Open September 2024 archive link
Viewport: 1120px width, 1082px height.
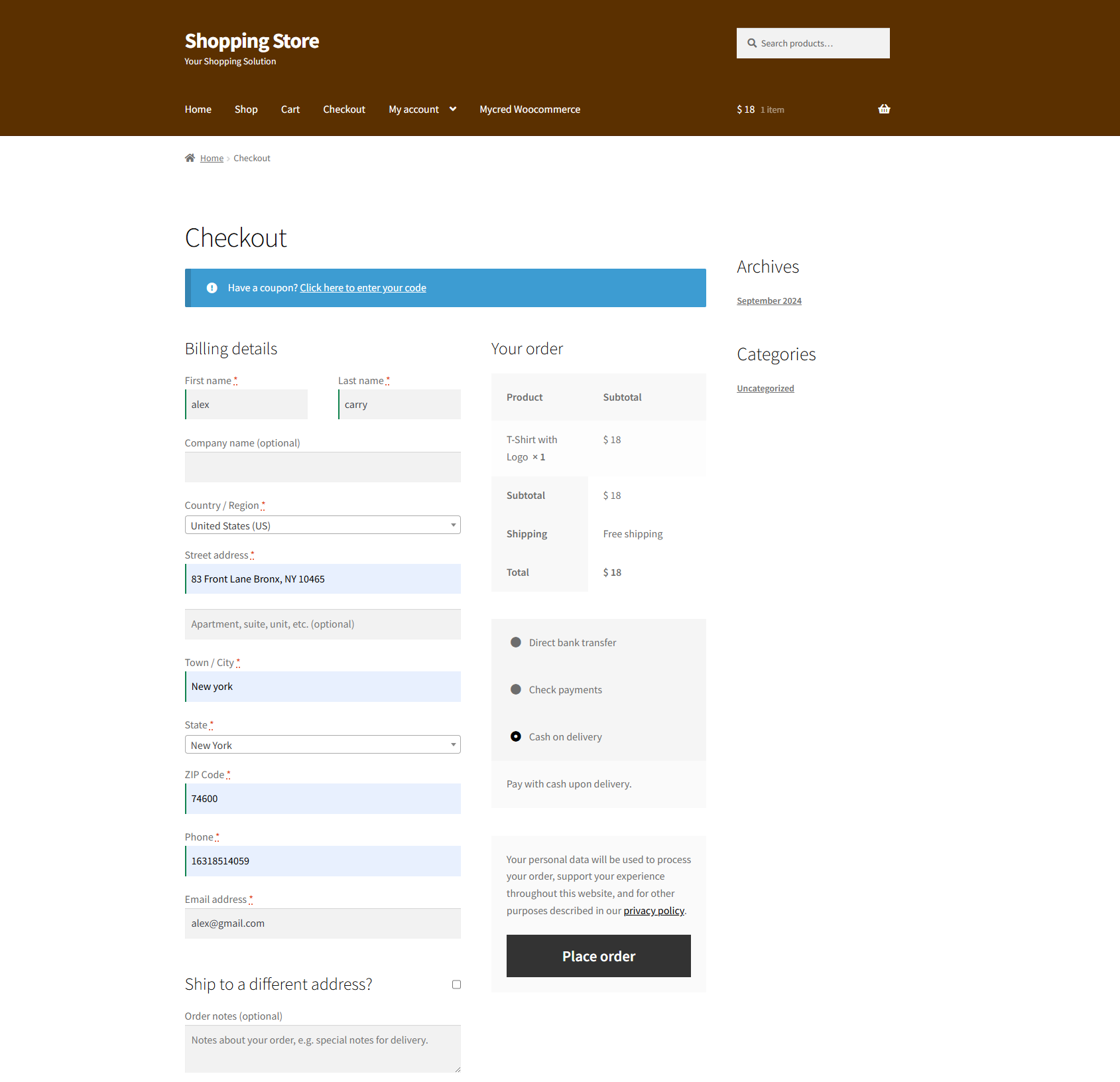coord(769,301)
